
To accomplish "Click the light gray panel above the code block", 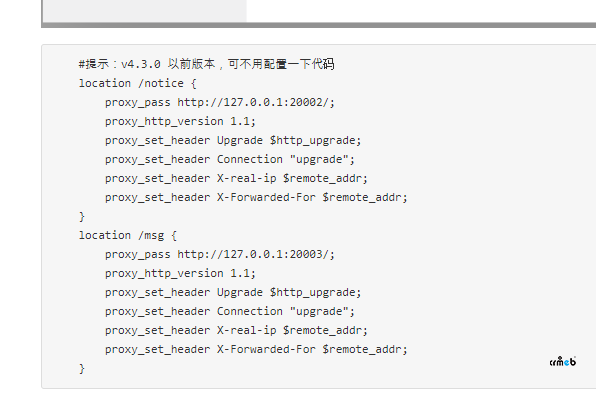I will tap(145, 11).
